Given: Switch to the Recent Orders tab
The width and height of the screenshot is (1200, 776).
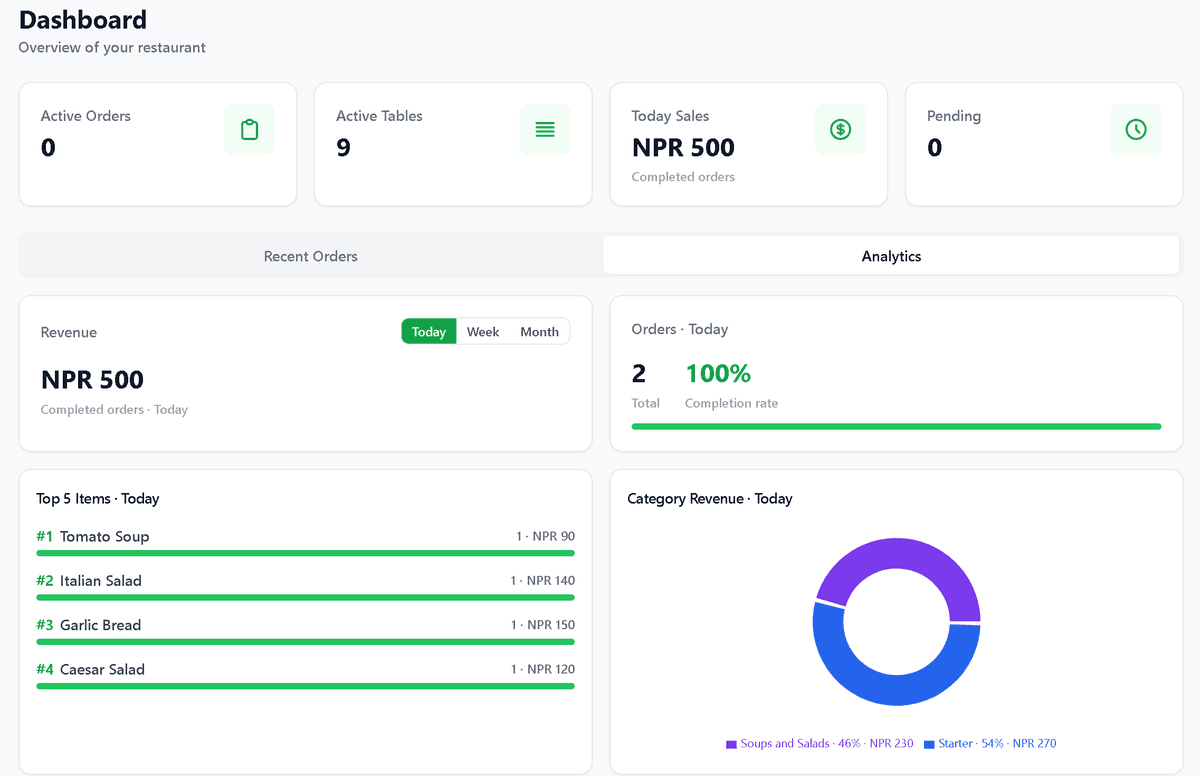Looking at the screenshot, I should pos(311,256).
